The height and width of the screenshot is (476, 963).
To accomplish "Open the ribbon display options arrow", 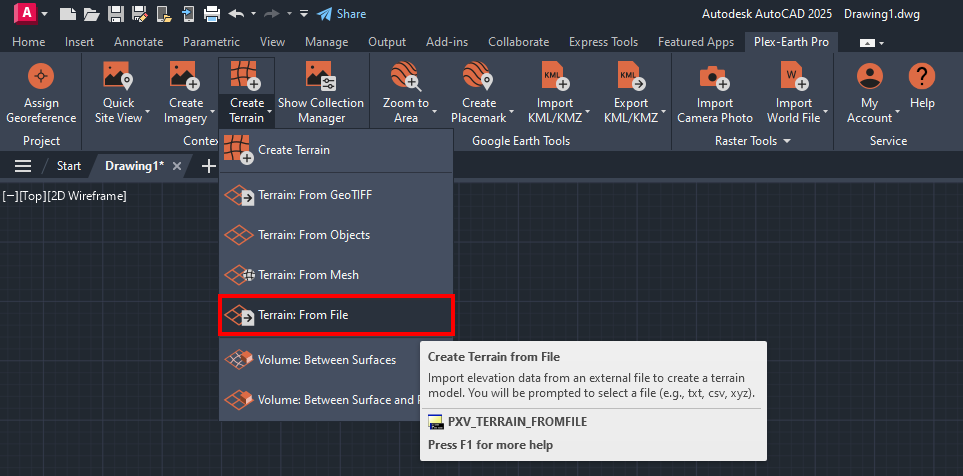I will pos(882,43).
